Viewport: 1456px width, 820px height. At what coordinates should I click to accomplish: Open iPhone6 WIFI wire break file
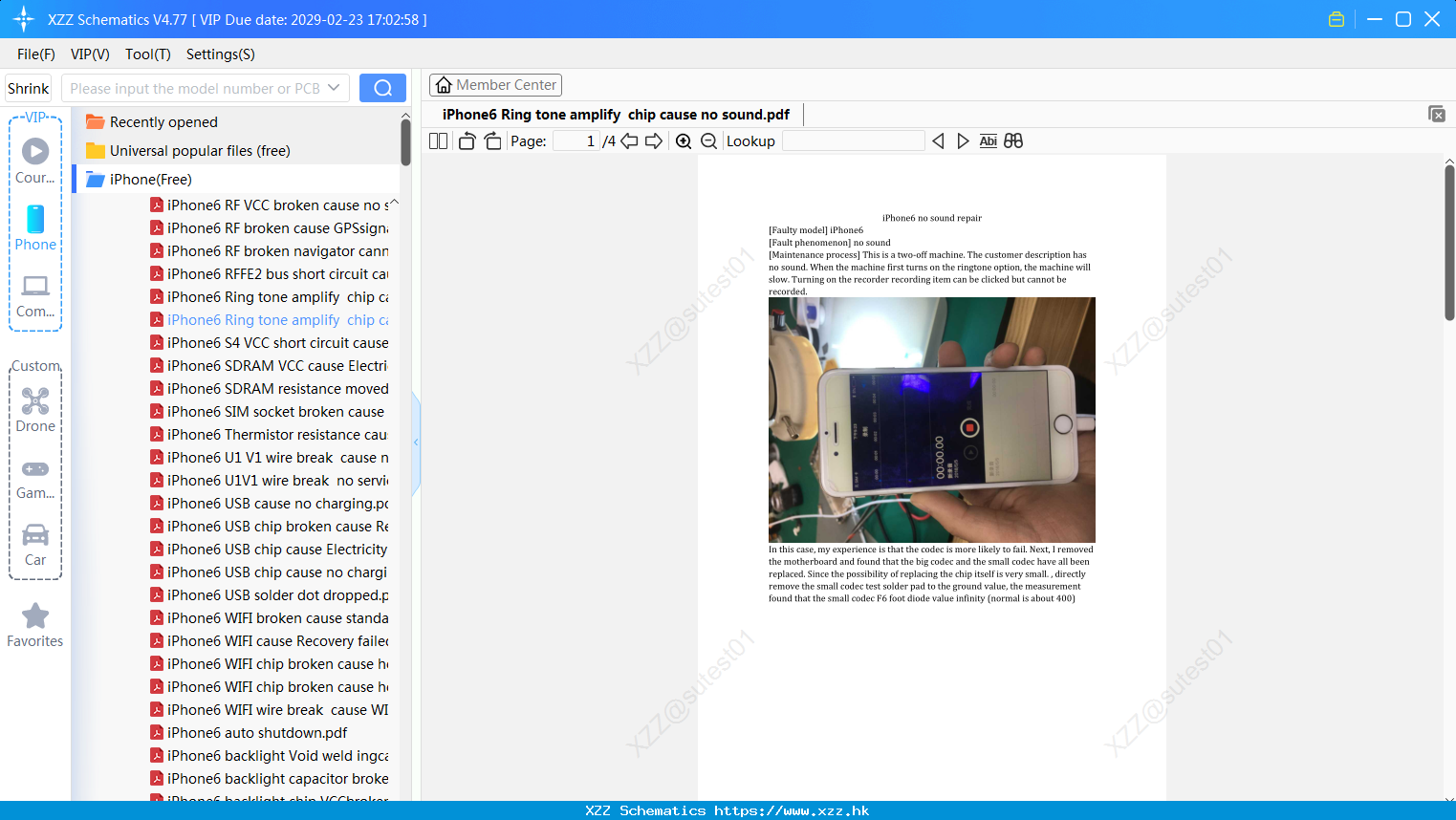(269, 710)
